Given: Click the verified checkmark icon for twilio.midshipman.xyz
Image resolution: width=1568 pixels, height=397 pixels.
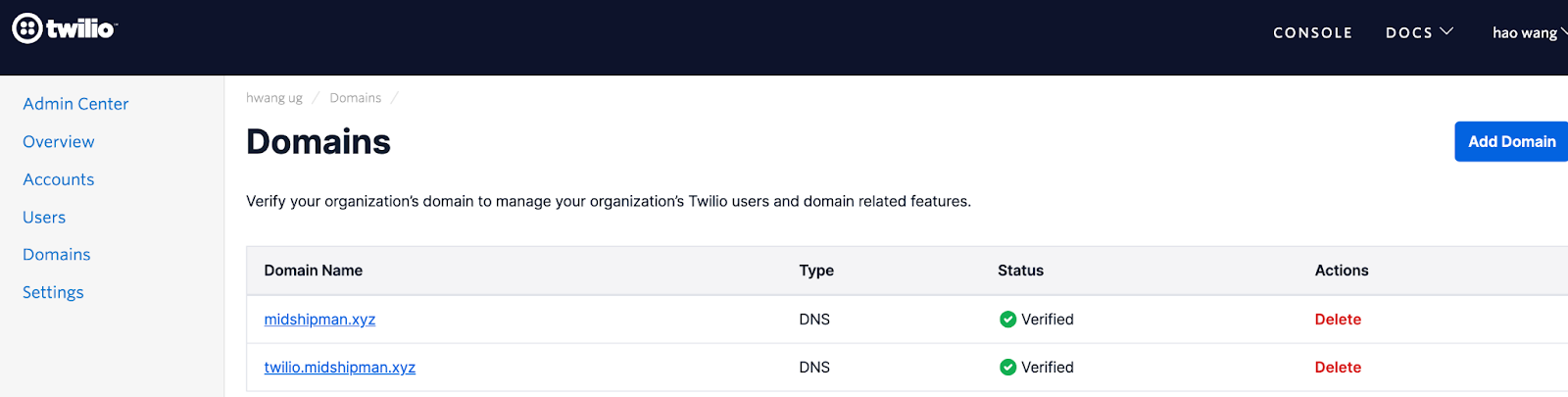Looking at the screenshot, I should (x=1007, y=368).
